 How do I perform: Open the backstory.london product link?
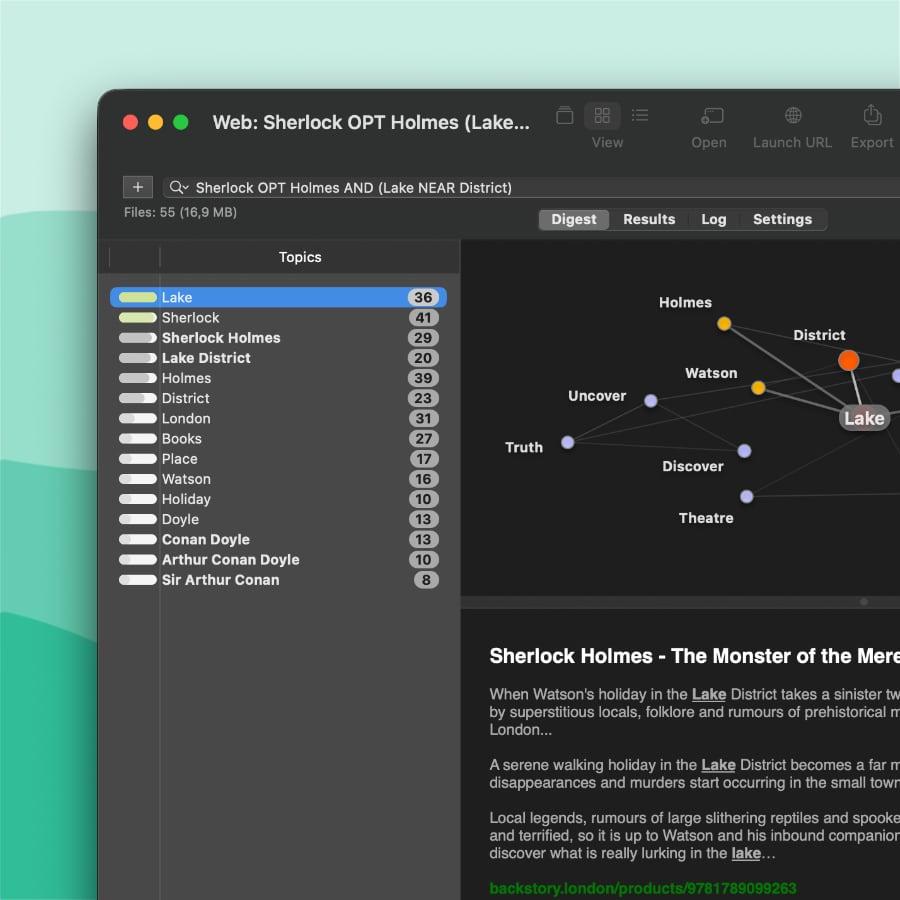643,888
